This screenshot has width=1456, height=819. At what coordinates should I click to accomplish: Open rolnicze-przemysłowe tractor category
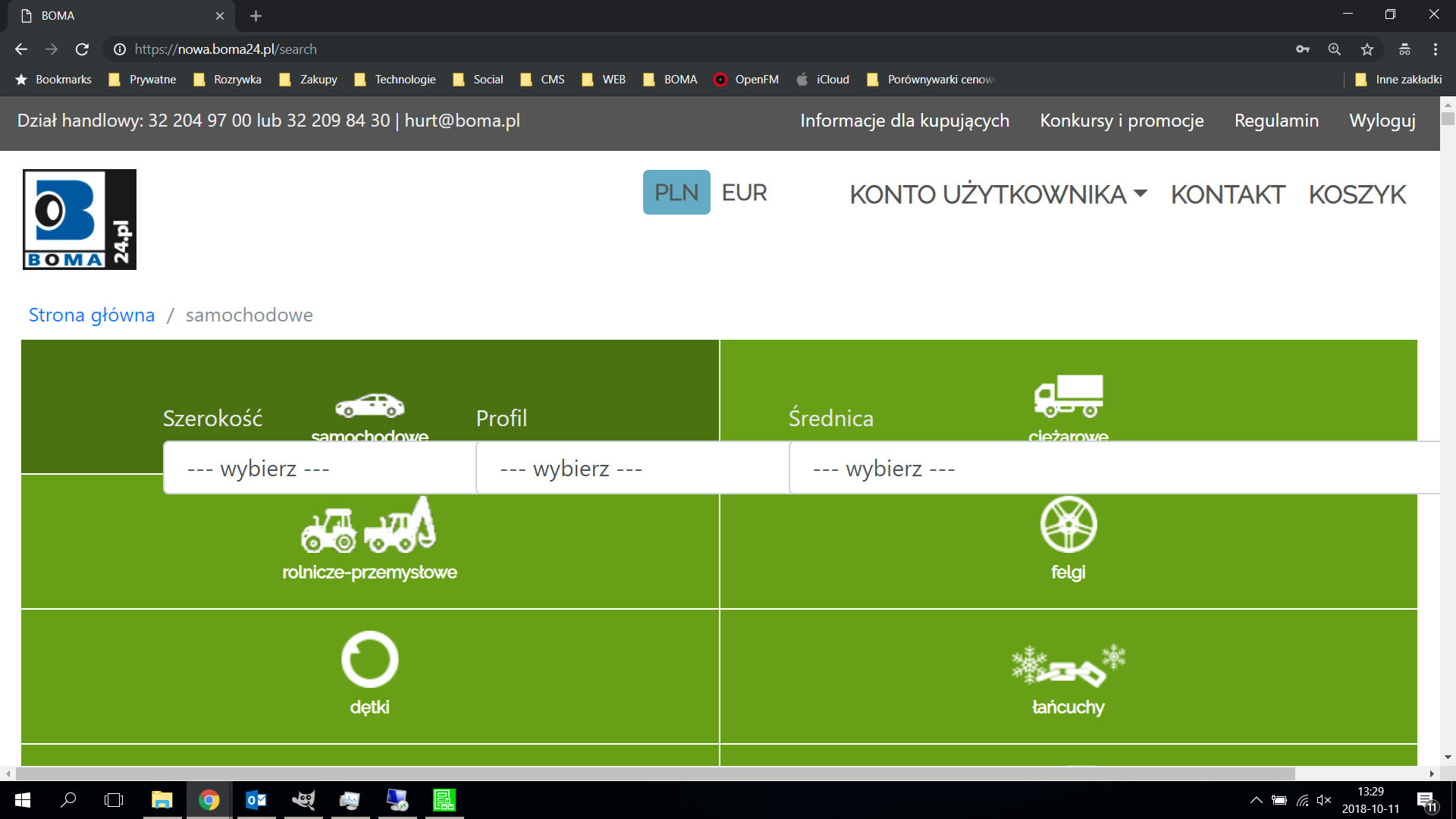click(x=369, y=526)
